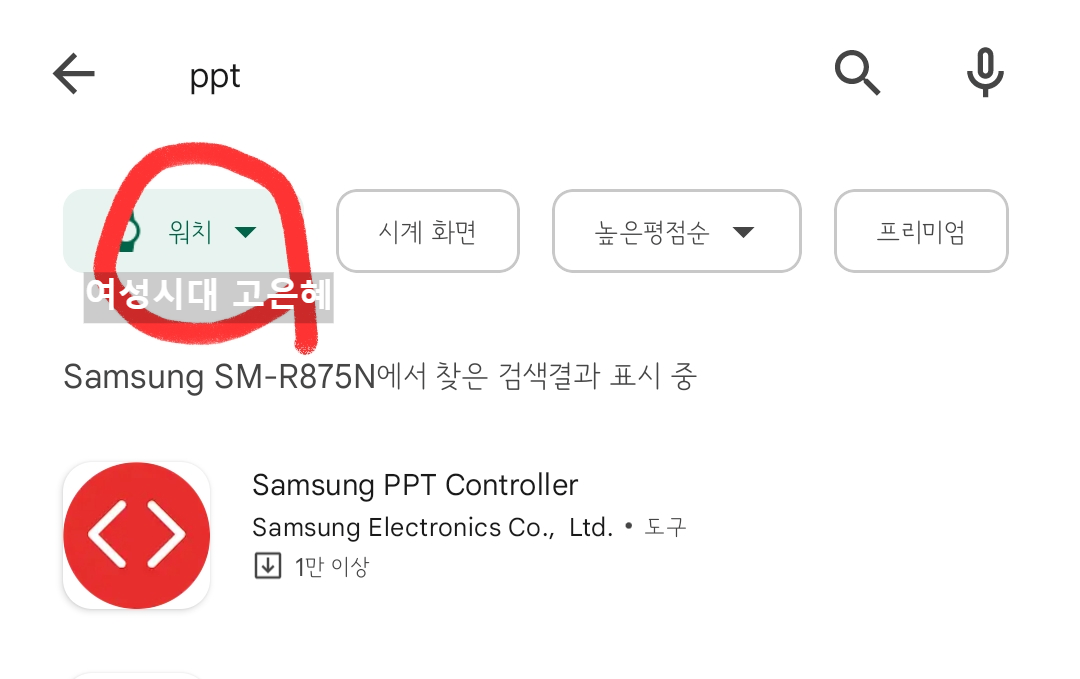Click the Samsung Electronics Co., Ltd. developer name
This screenshot has width=1080, height=679.
point(432,527)
